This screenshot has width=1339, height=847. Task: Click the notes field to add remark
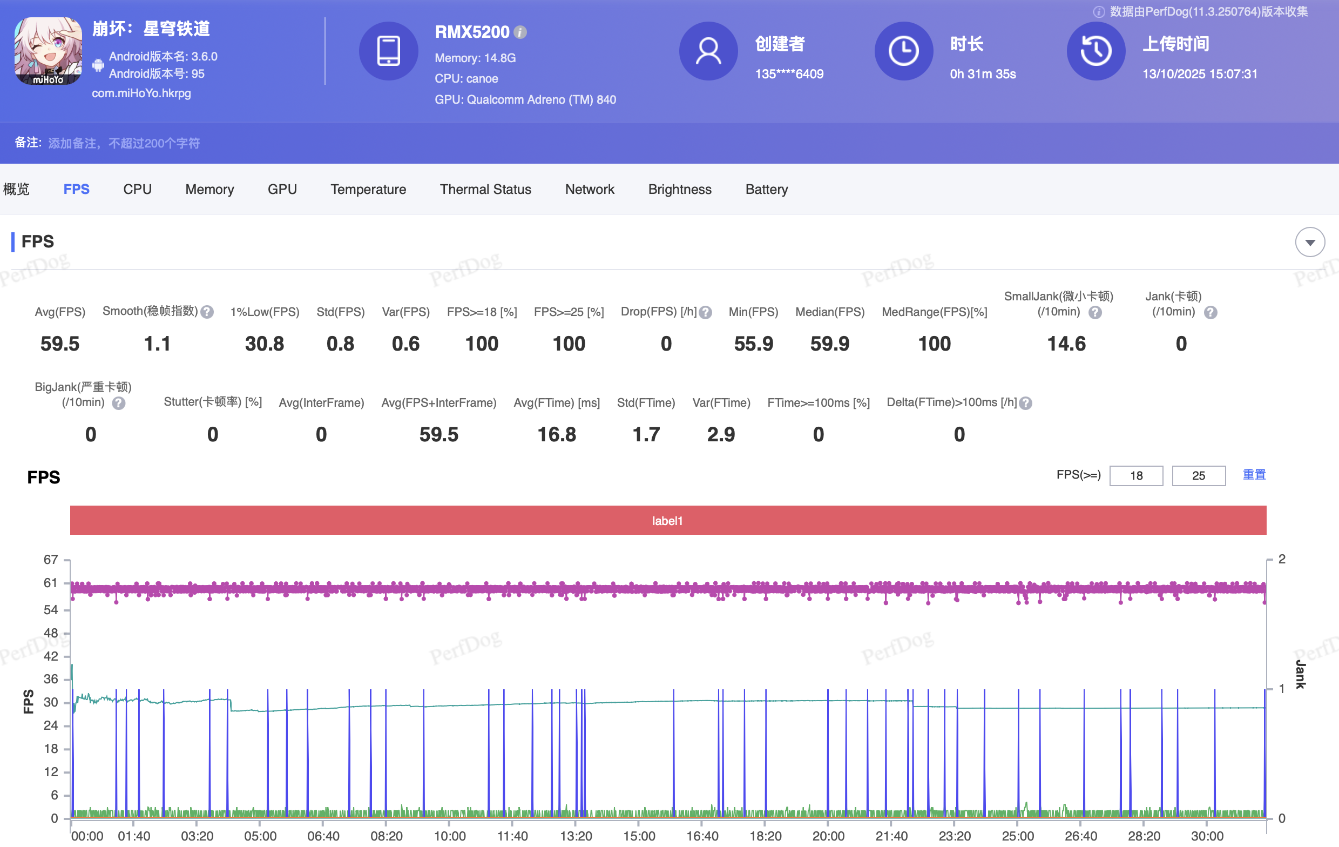point(124,143)
